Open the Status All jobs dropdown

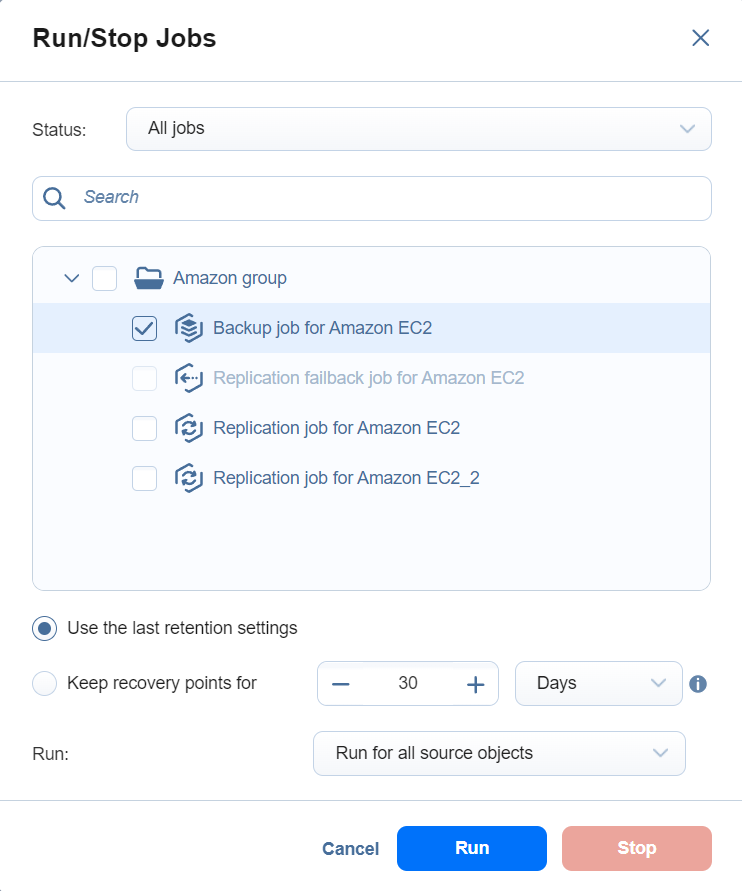coord(418,129)
